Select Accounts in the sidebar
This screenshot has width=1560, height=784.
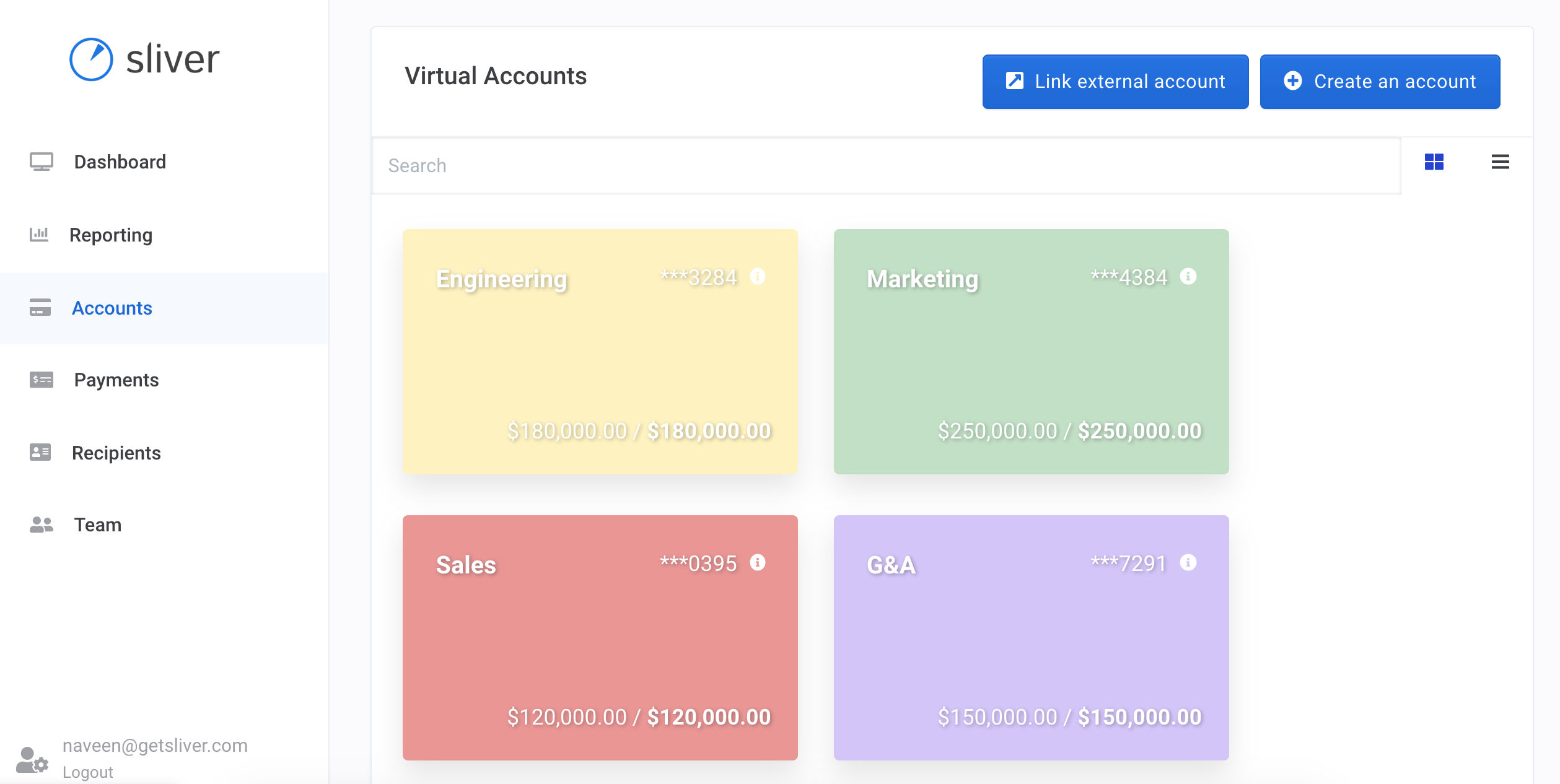coord(164,308)
